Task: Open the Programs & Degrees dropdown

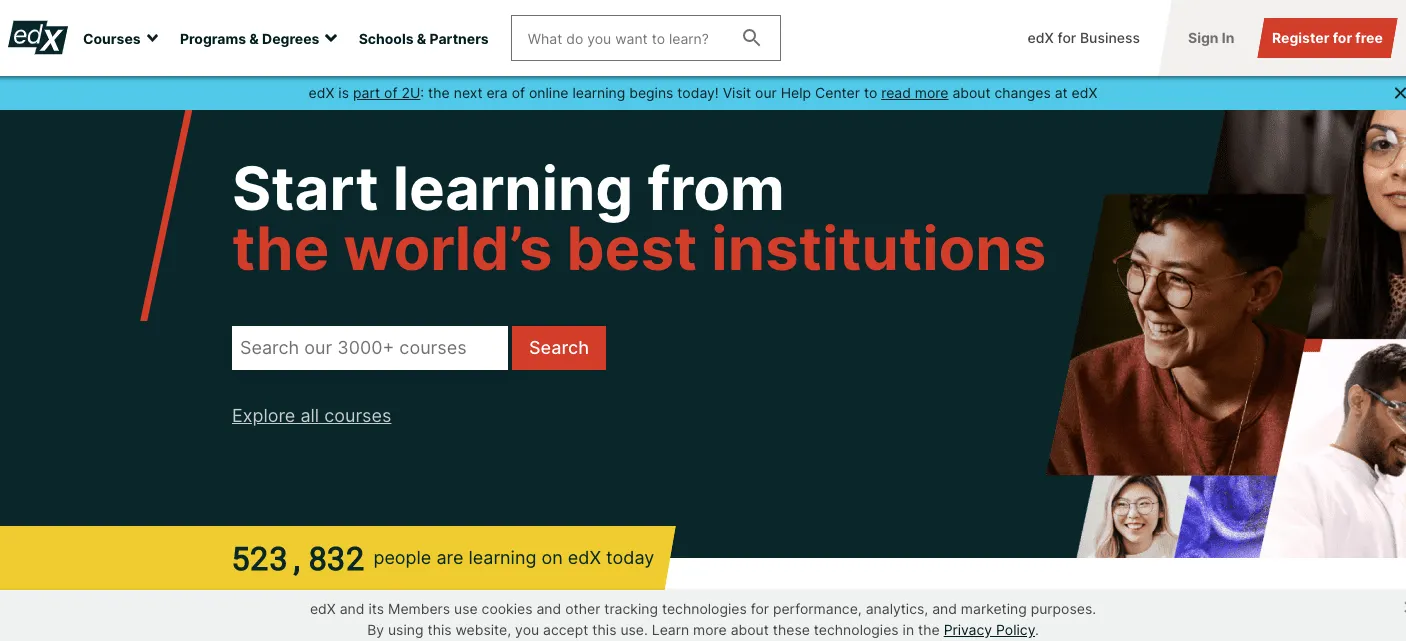Action: click(258, 39)
